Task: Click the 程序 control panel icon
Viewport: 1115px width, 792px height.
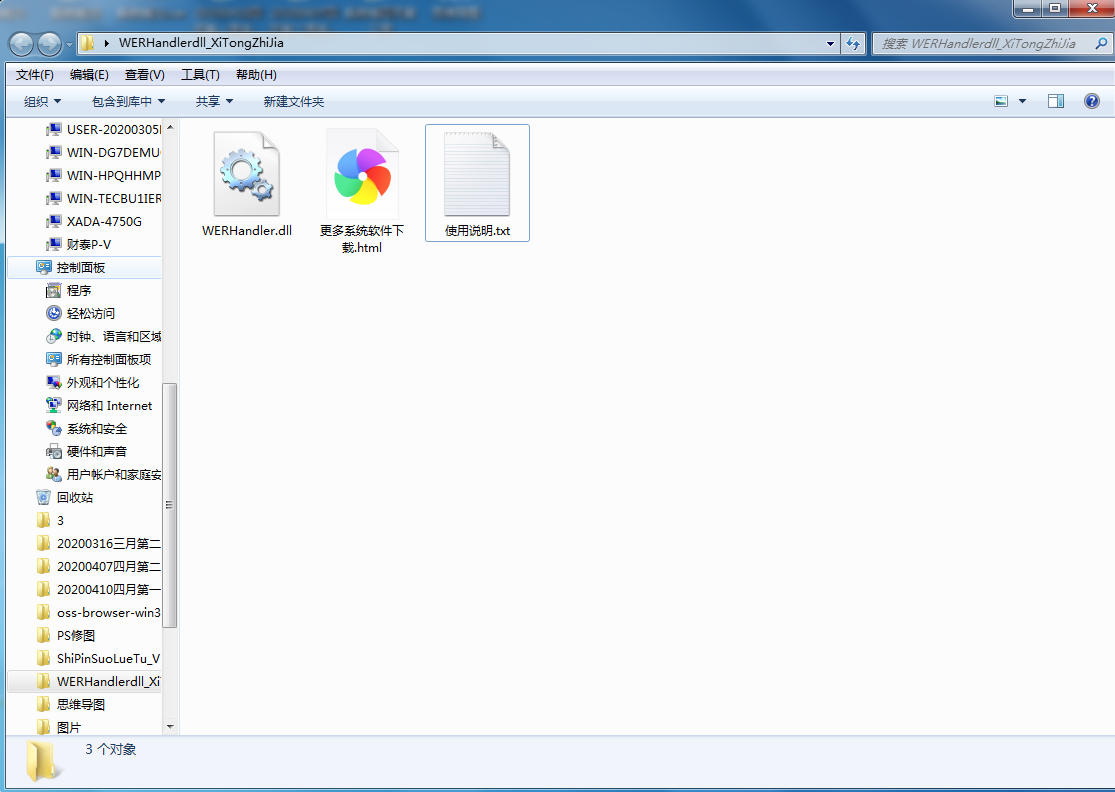Action: tap(53, 291)
